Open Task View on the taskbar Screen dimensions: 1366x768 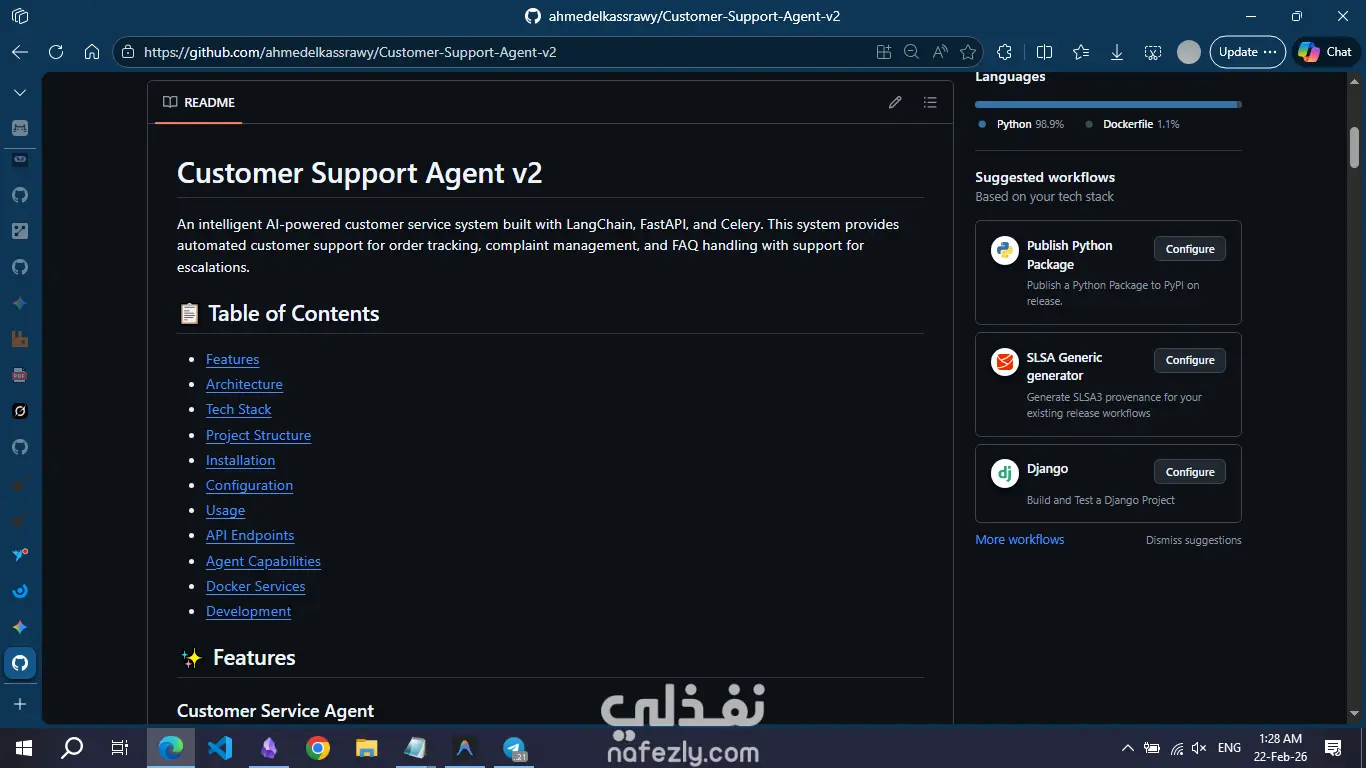click(120, 747)
